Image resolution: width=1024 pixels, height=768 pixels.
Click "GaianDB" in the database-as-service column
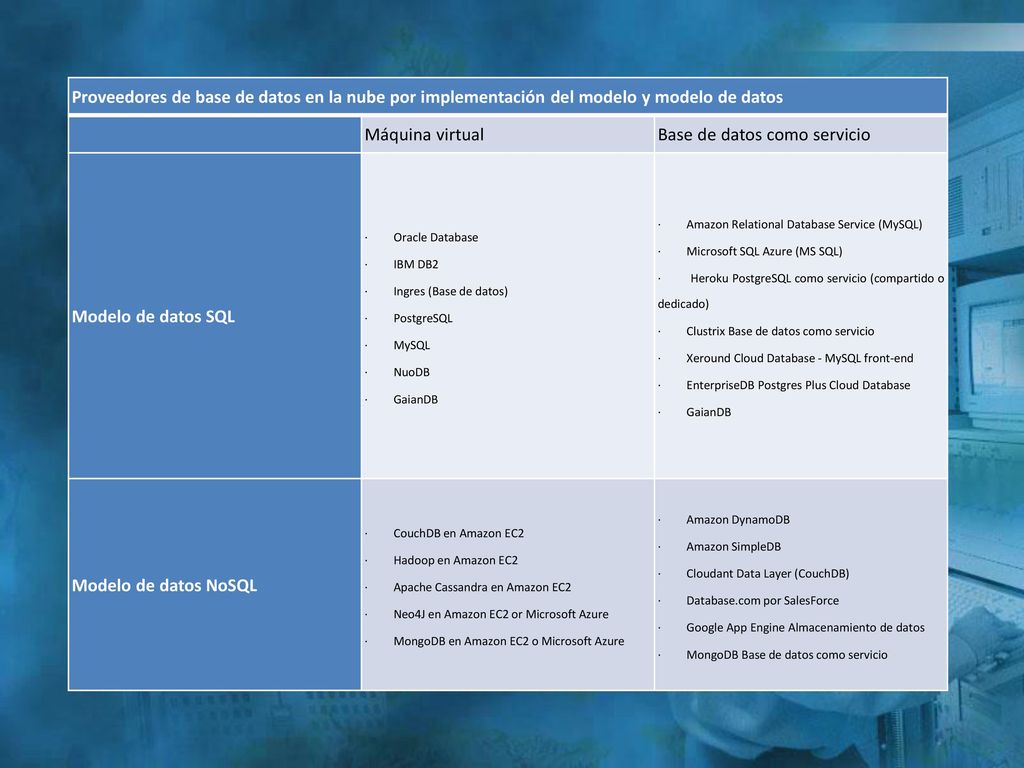click(x=709, y=412)
